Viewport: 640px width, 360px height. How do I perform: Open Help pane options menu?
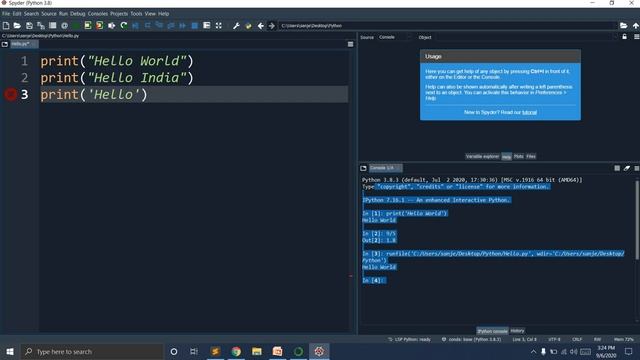(636, 37)
